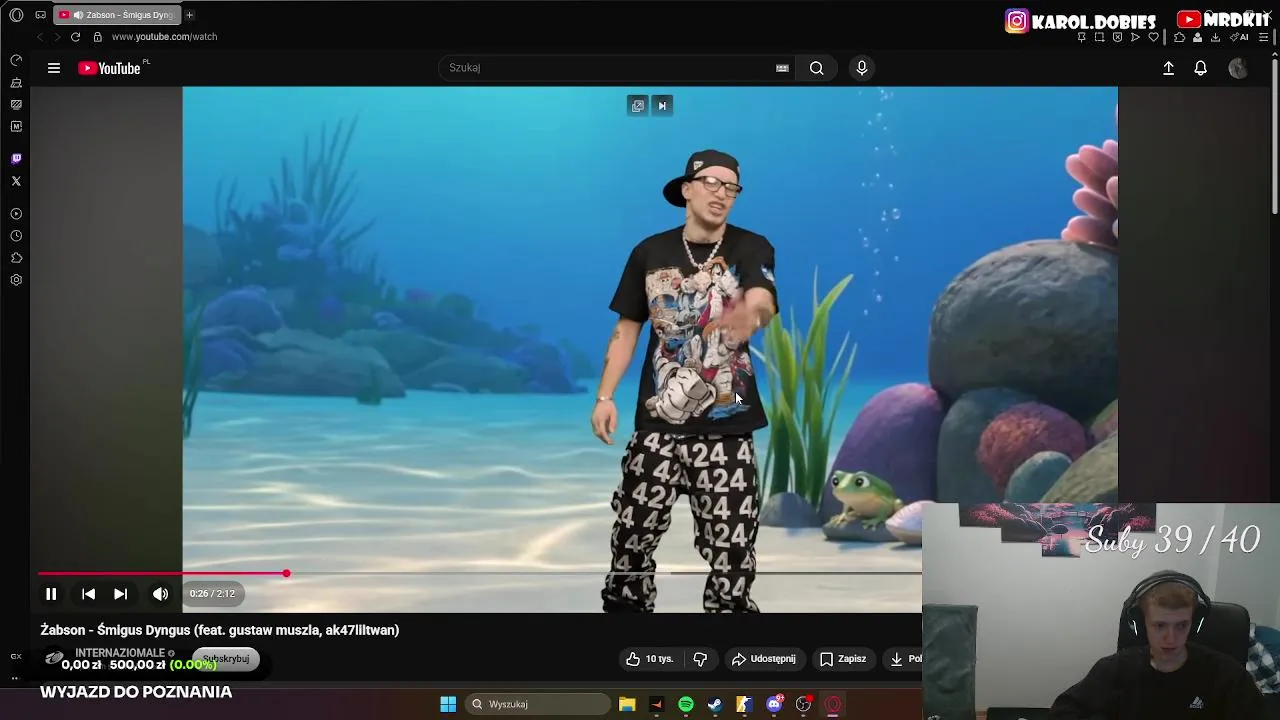Image resolution: width=1280 pixels, height=720 pixels.
Task: Open the INTERNAZIOMALE channel name
Action: [x=120, y=653]
